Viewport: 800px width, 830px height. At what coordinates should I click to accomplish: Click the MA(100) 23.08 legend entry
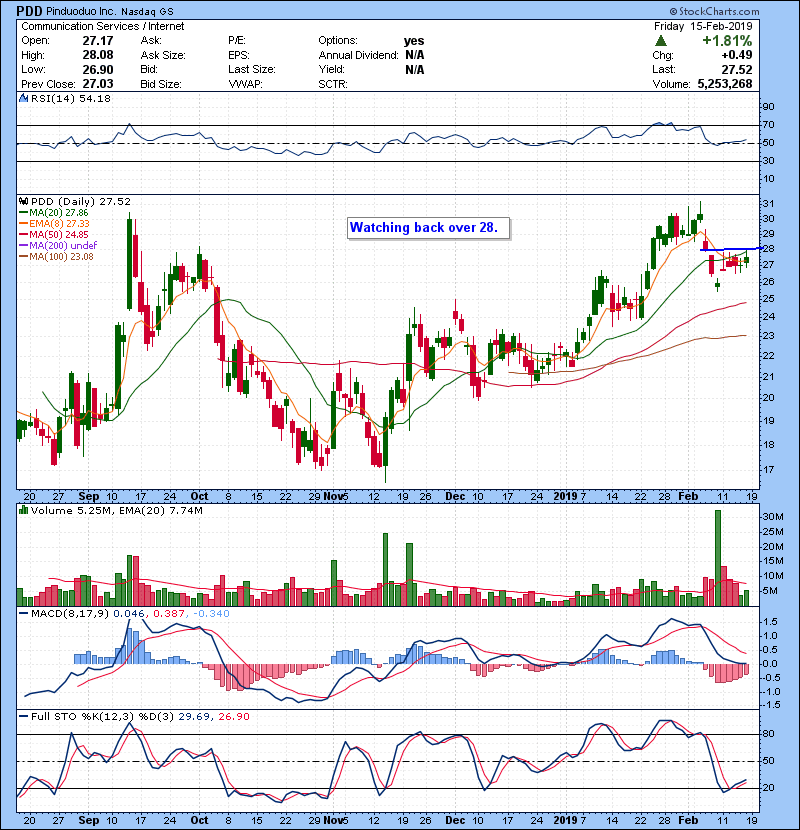pos(56,257)
